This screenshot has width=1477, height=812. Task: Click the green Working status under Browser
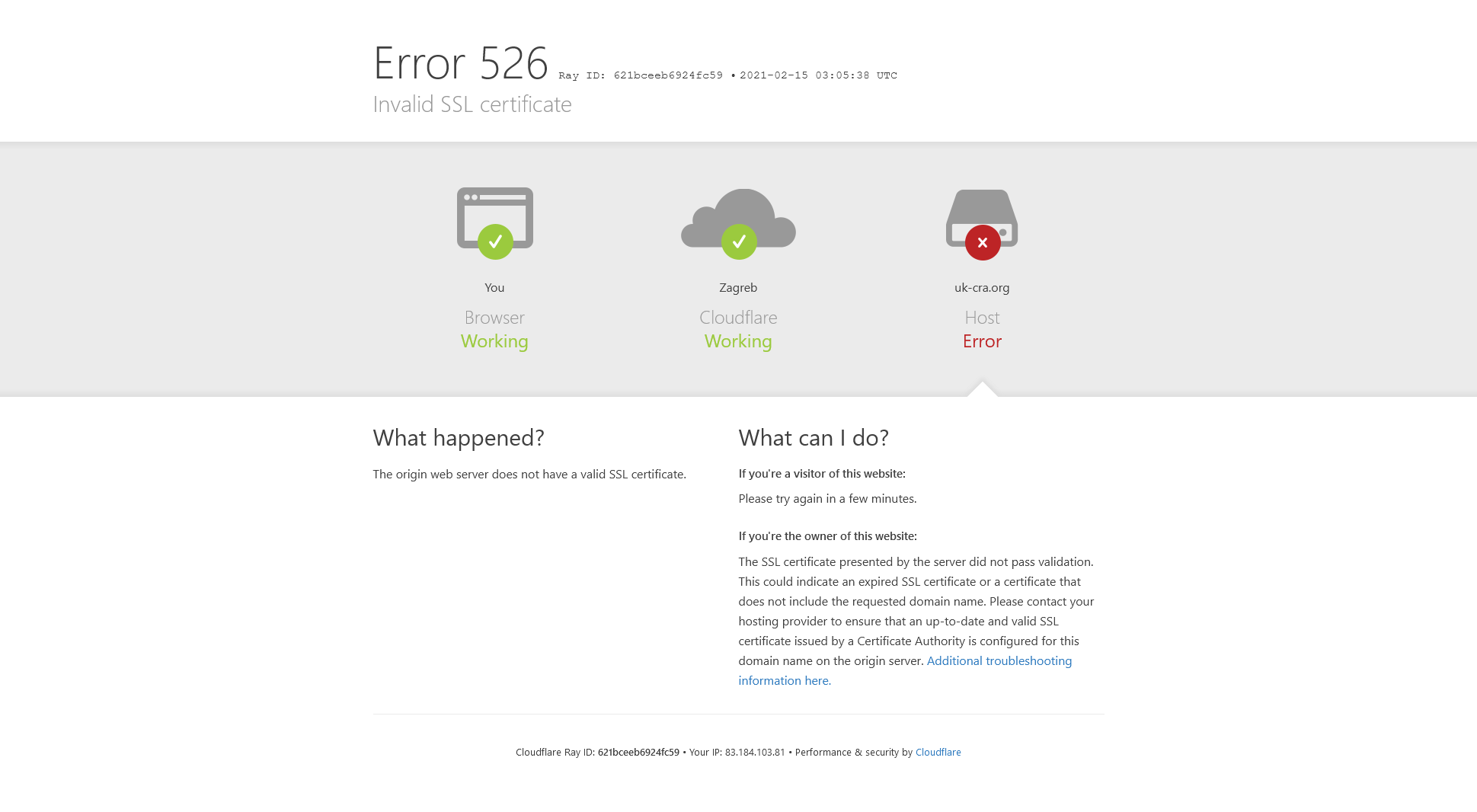click(x=494, y=341)
